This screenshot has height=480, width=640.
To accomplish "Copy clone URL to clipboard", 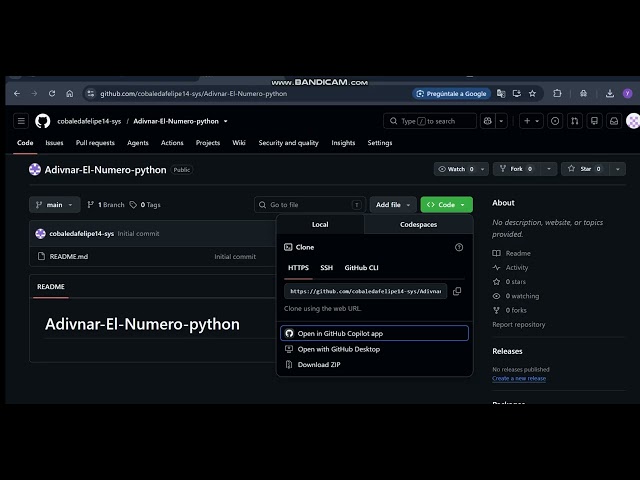I will (457, 291).
